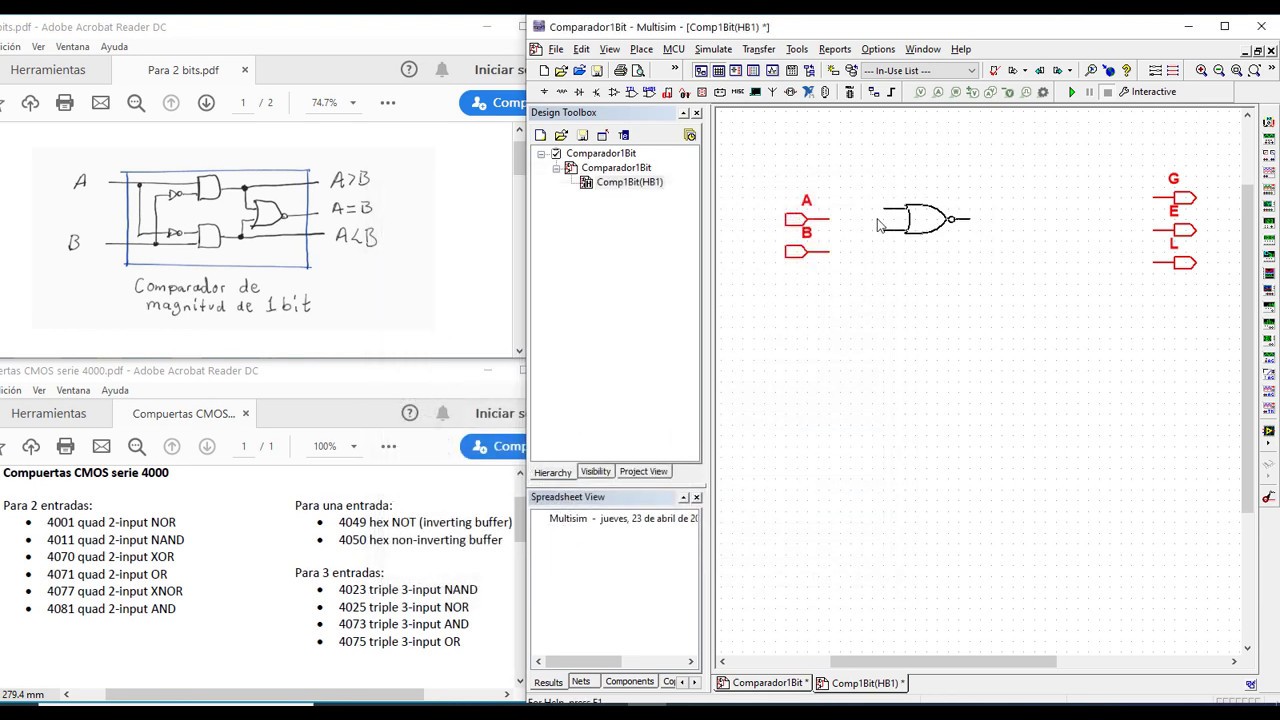This screenshot has height=720, width=1280.
Task: Open the Multisim Reports menu
Action: point(835,49)
